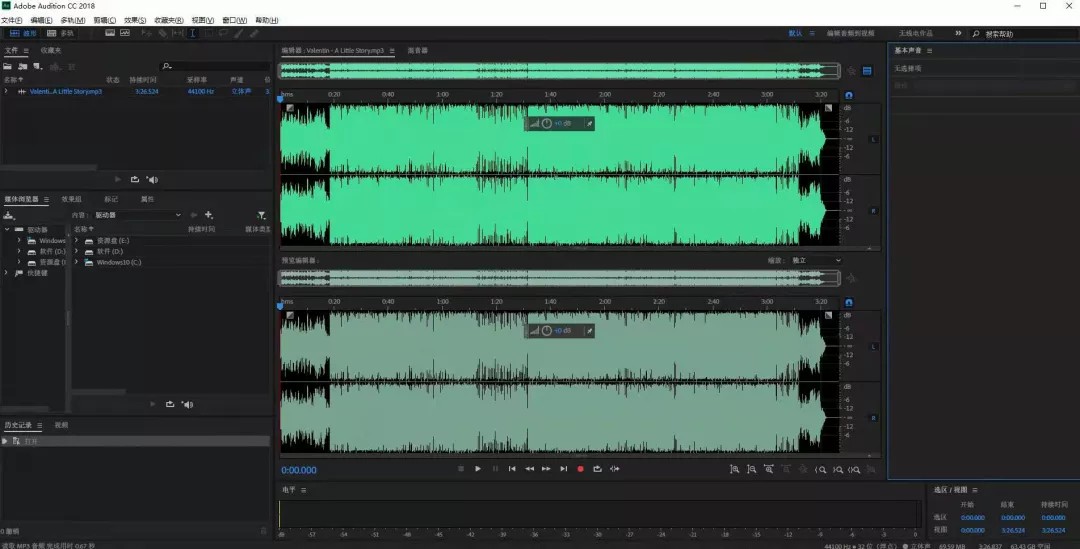This screenshot has height=549, width=1080.
Task: Toggle the right channel R enable button
Action: click(873, 211)
